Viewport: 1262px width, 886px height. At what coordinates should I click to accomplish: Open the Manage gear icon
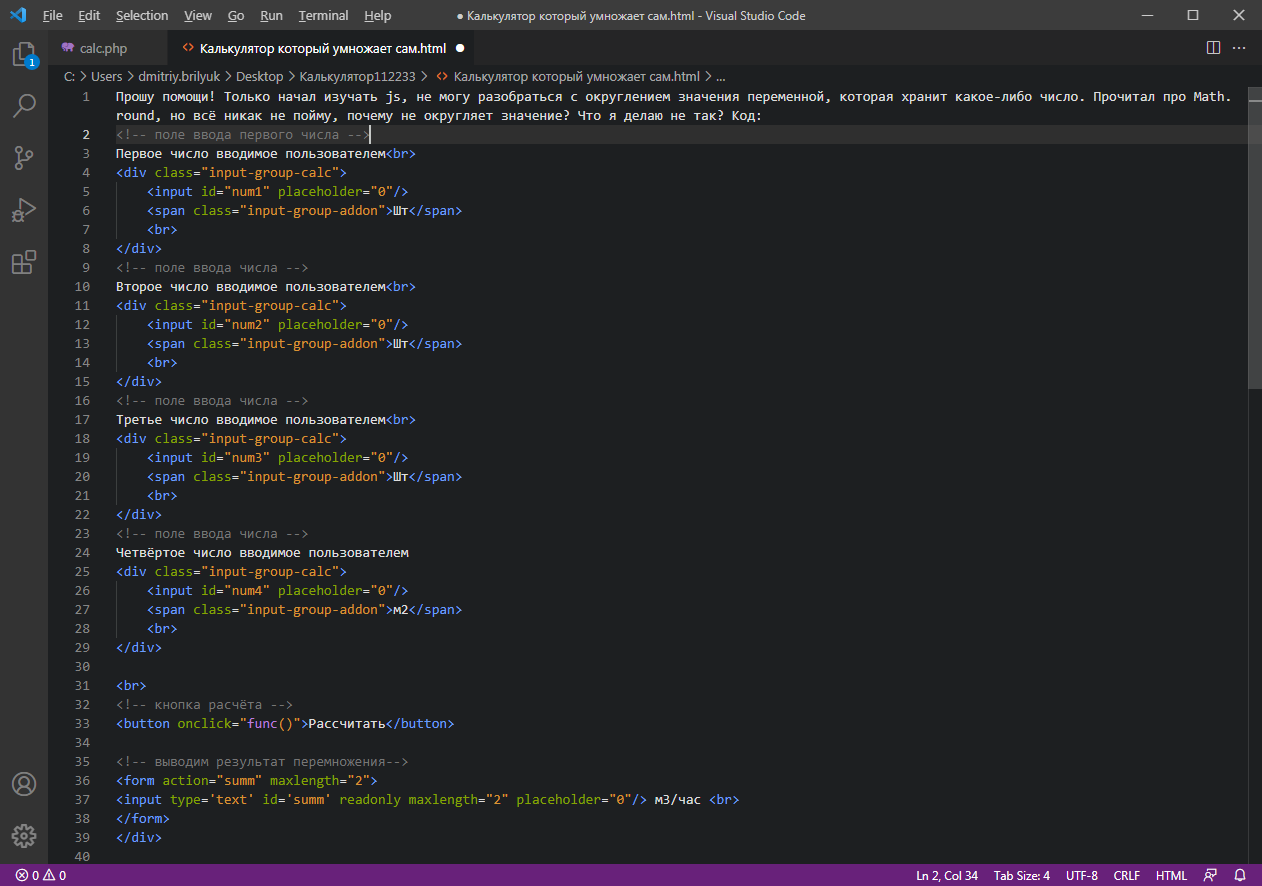24,835
